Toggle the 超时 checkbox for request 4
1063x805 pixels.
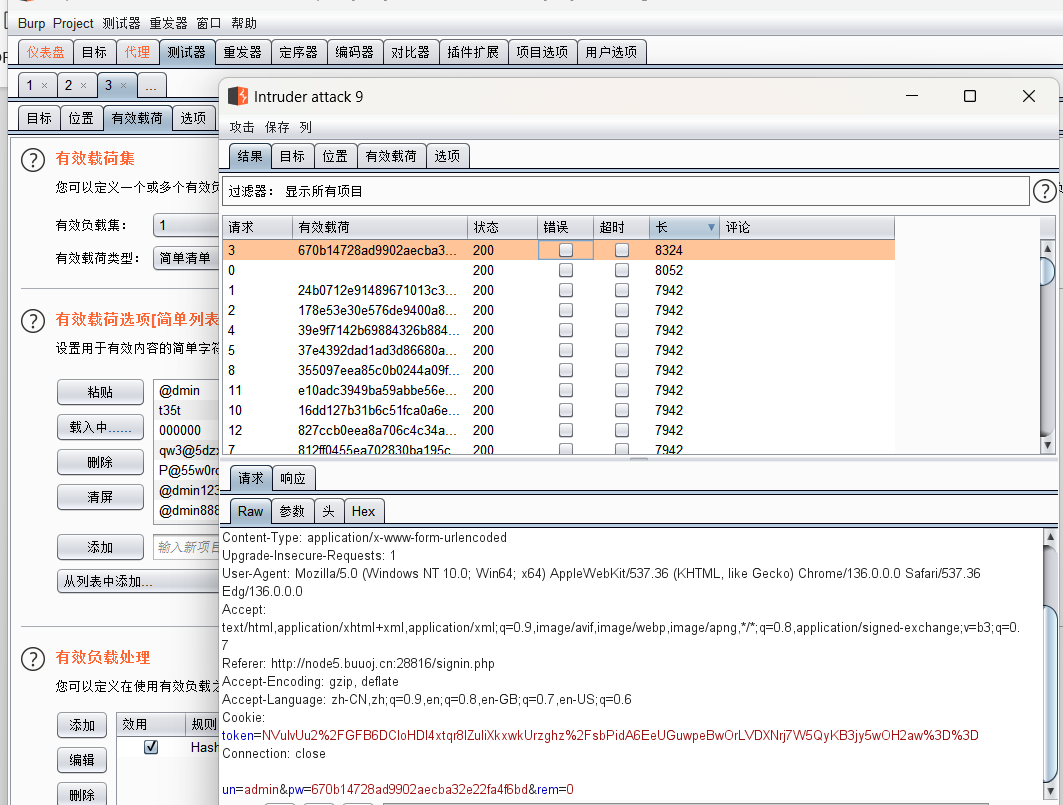(622, 330)
